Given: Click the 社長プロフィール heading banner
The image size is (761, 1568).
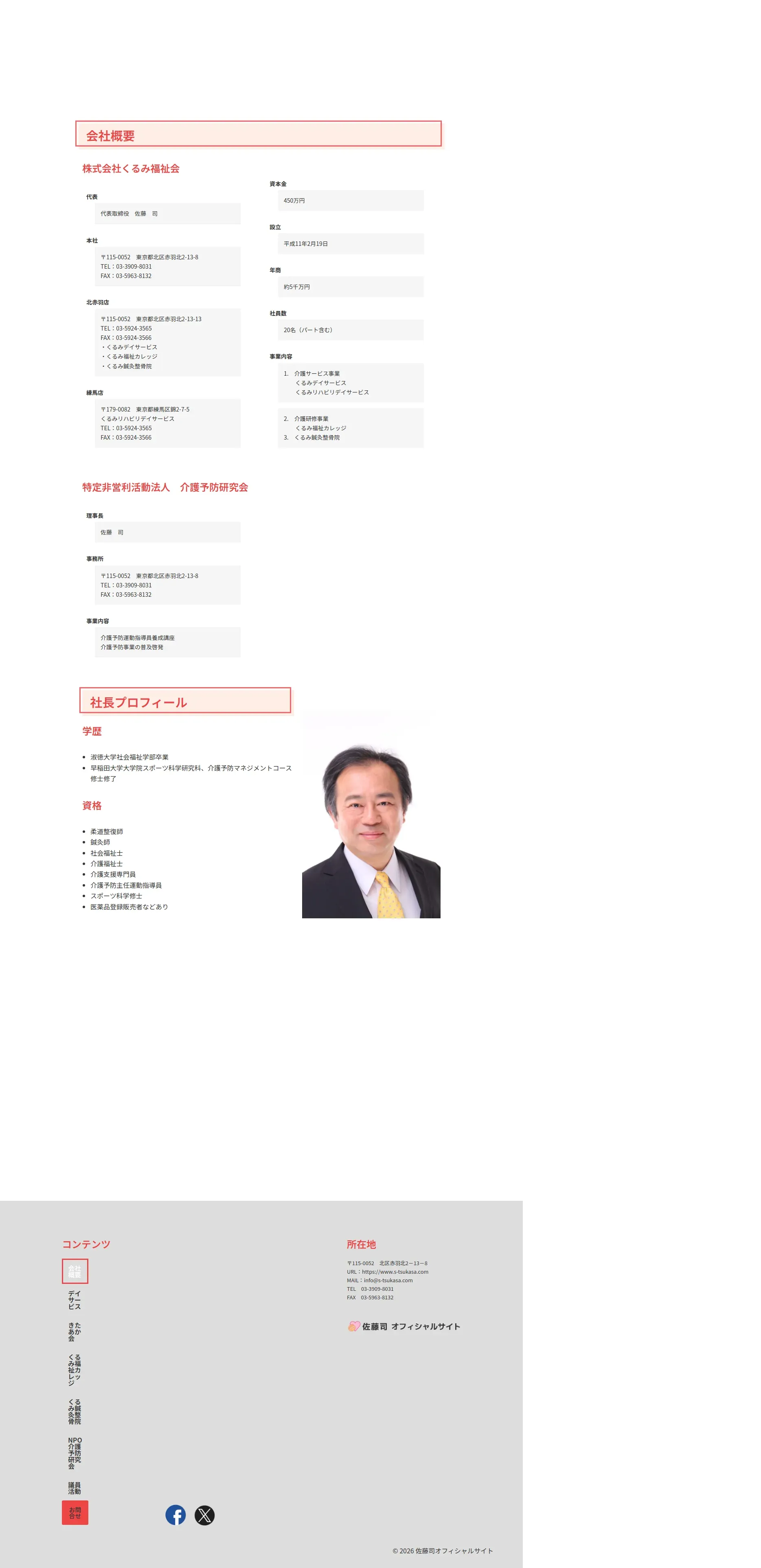Looking at the screenshot, I should [x=185, y=701].
